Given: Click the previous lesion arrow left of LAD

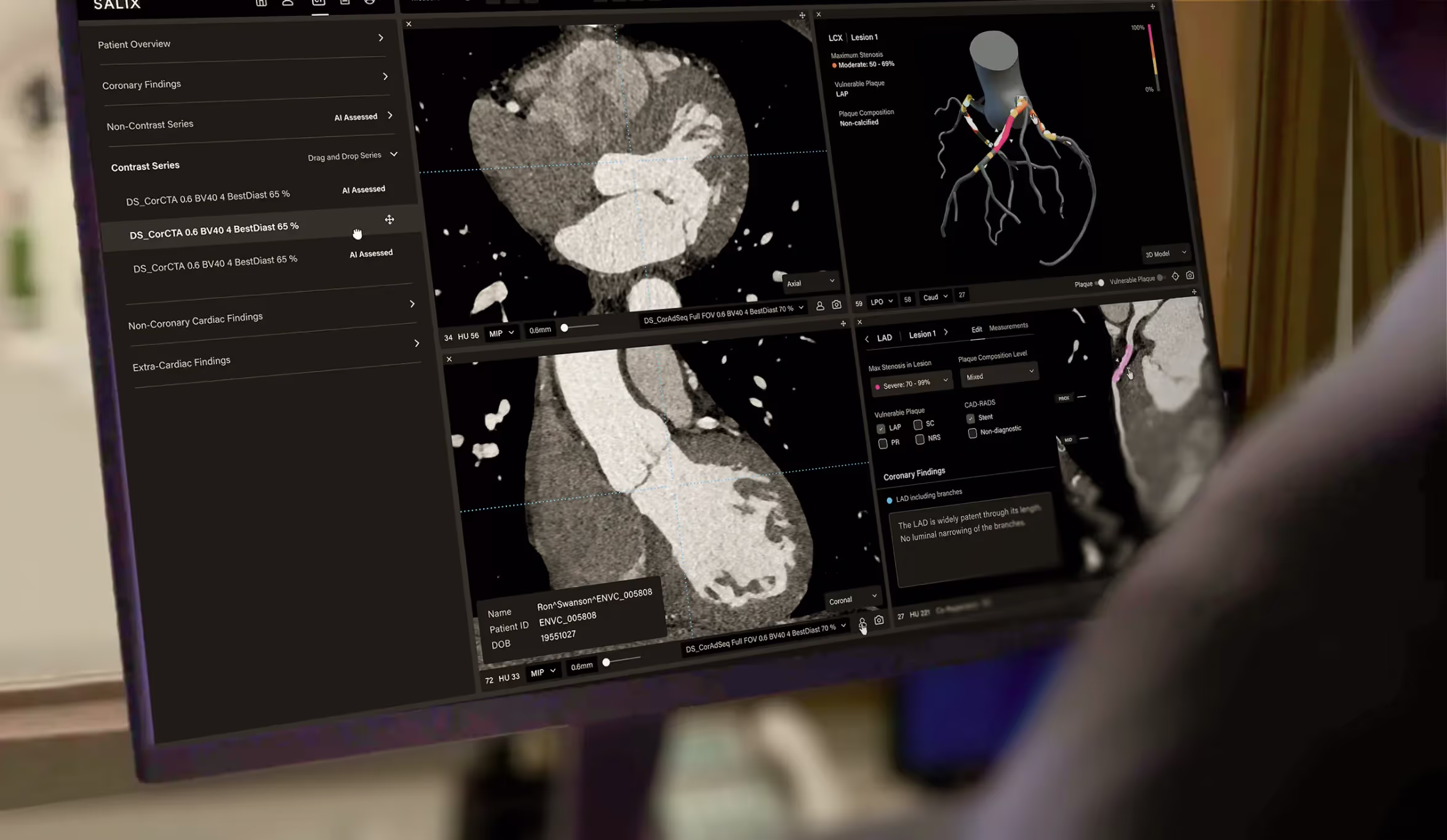Looking at the screenshot, I should tap(867, 339).
